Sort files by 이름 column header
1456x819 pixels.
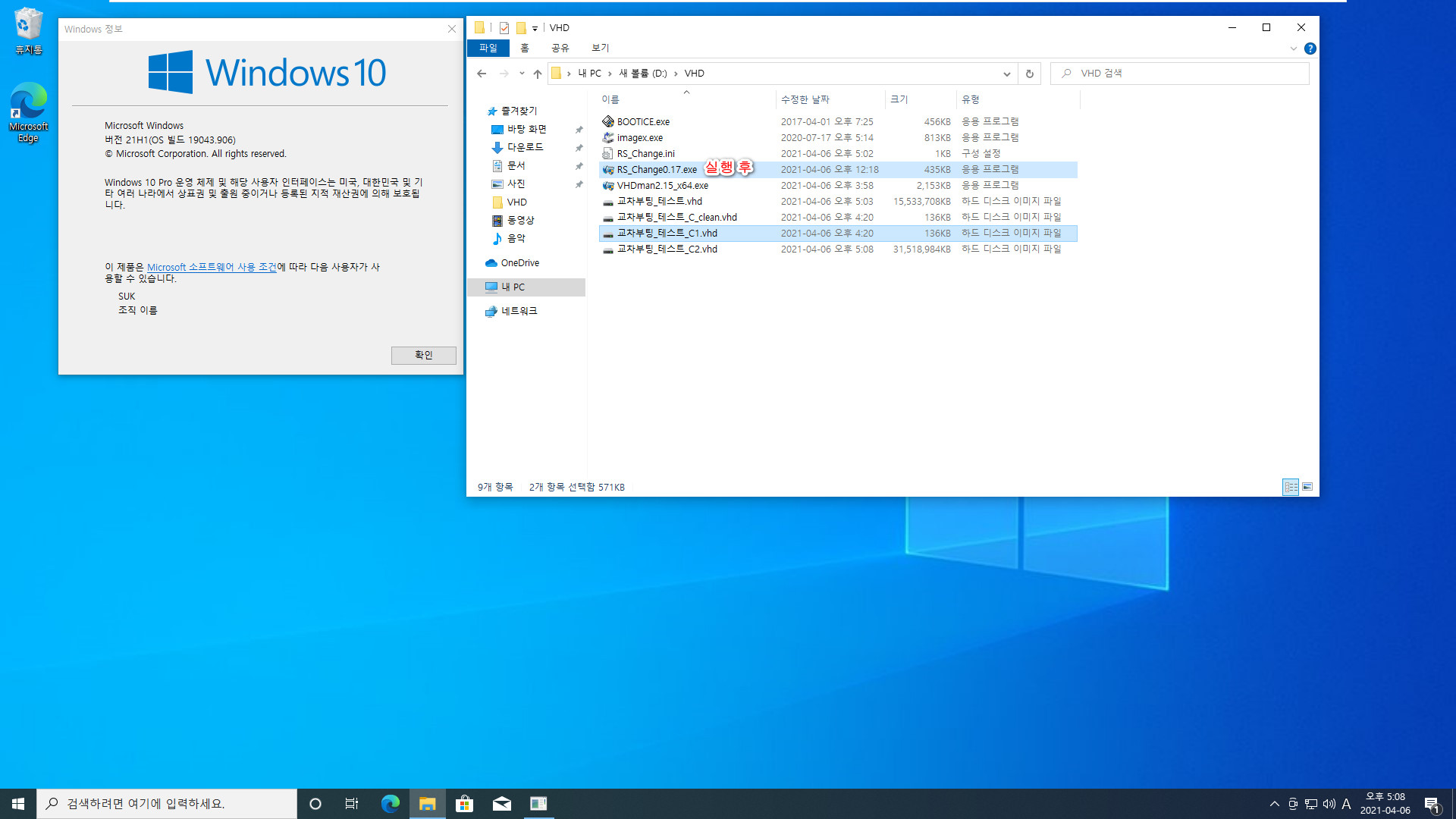coord(686,99)
